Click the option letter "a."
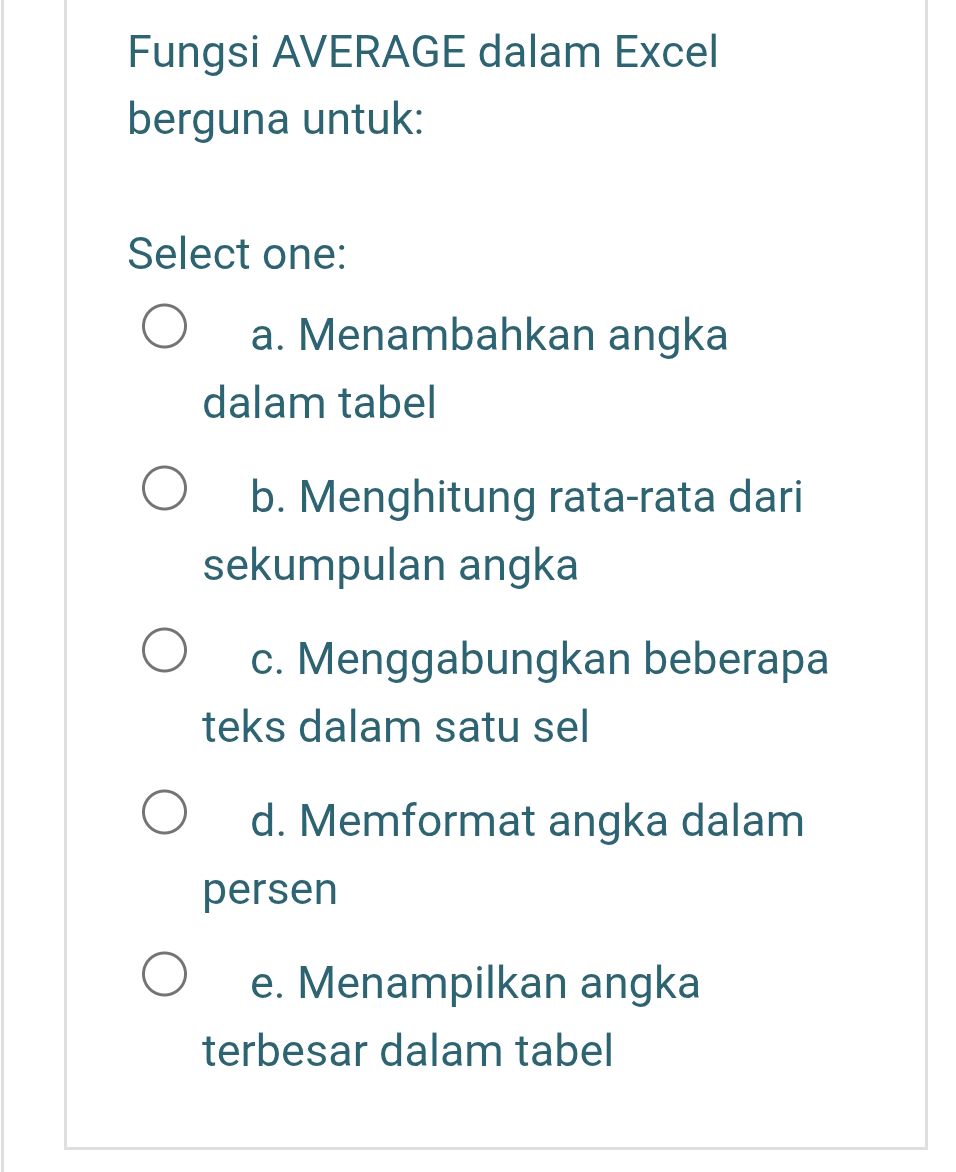 click(270, 335)
